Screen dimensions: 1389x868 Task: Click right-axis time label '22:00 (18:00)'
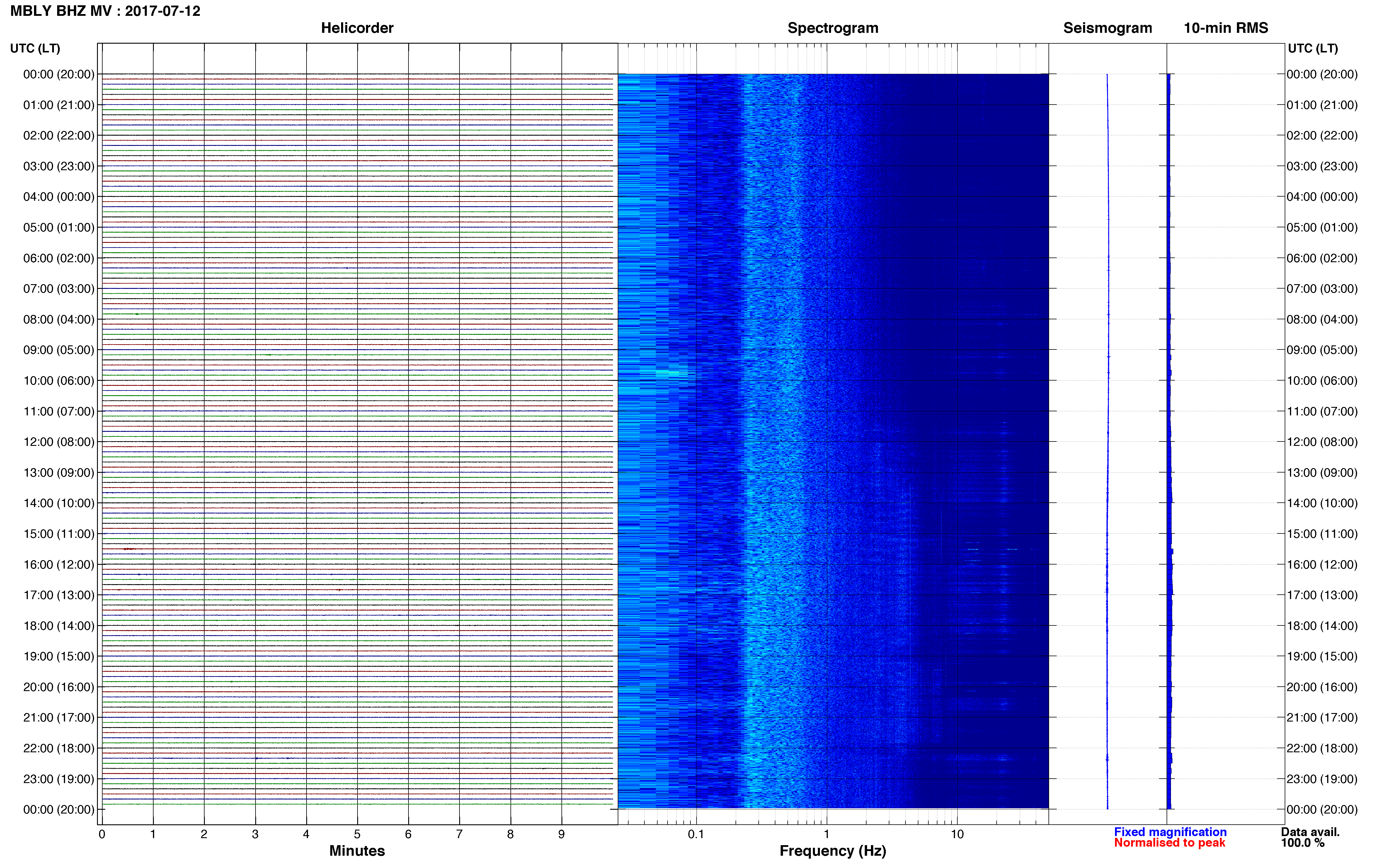(x=1322, y=748)
